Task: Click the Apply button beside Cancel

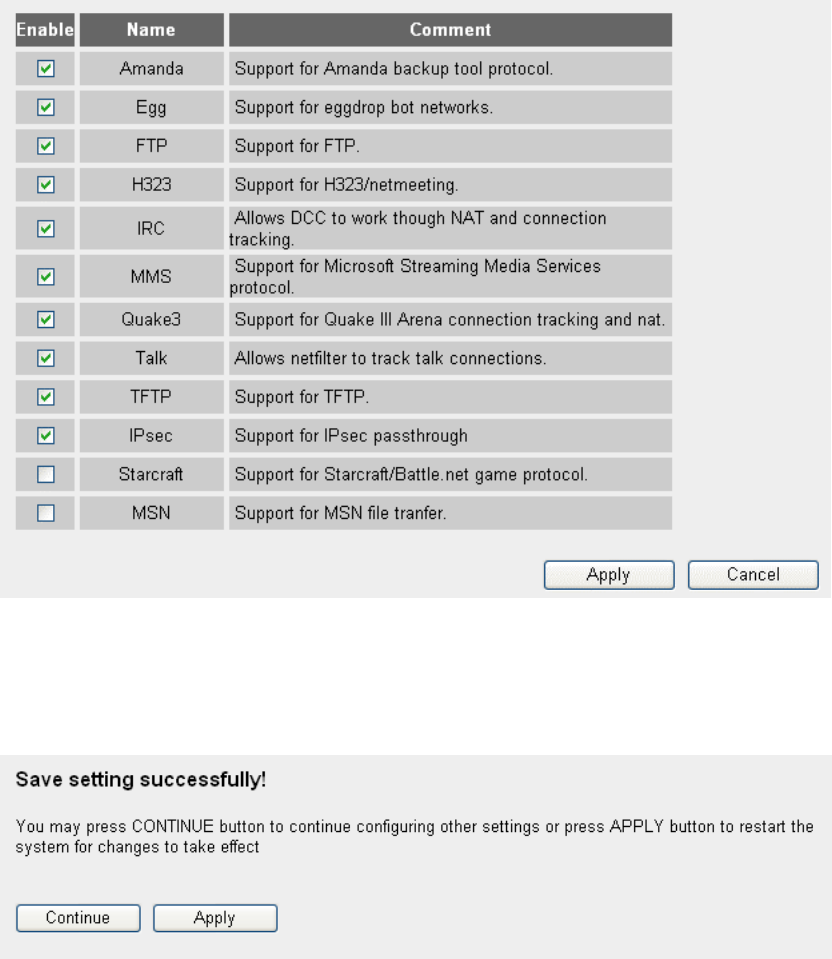Action: [x=609, y=575]
